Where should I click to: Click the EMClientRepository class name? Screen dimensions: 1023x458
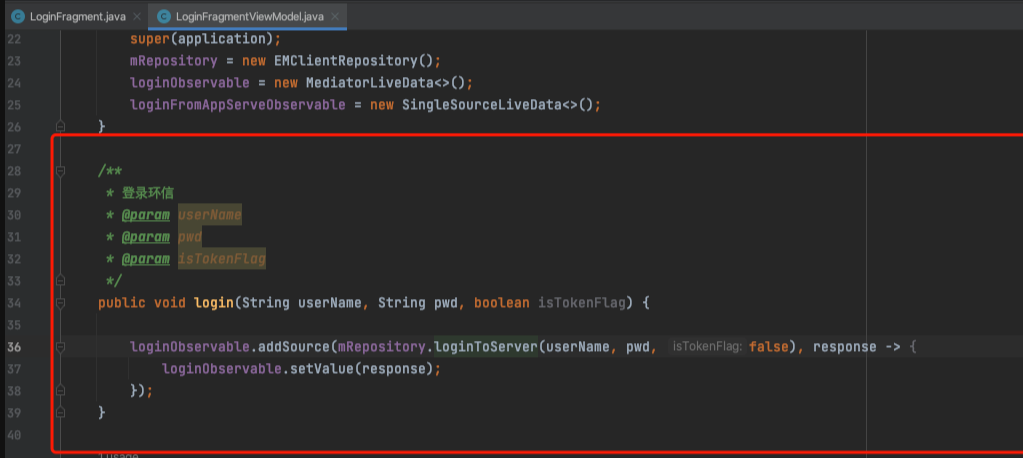click(x=346, y=61)
